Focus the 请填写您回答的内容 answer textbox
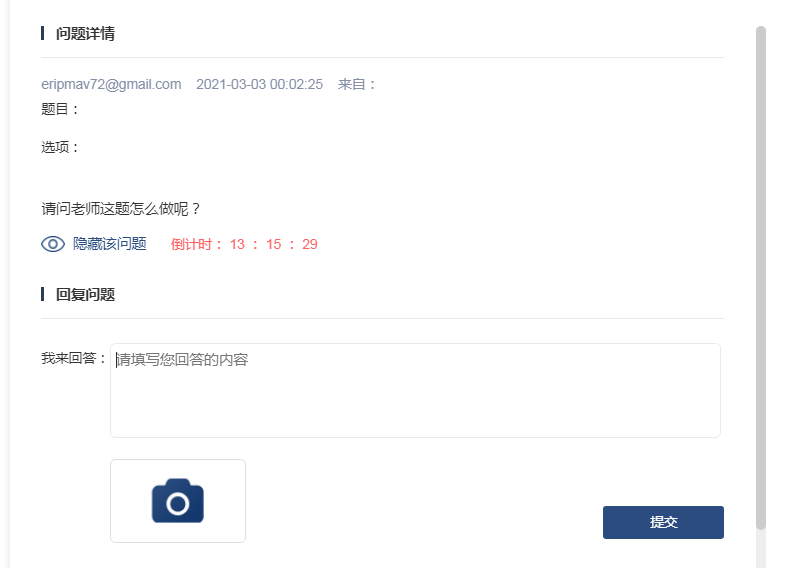This screenshot has height=568, width=792. point(415,390)
